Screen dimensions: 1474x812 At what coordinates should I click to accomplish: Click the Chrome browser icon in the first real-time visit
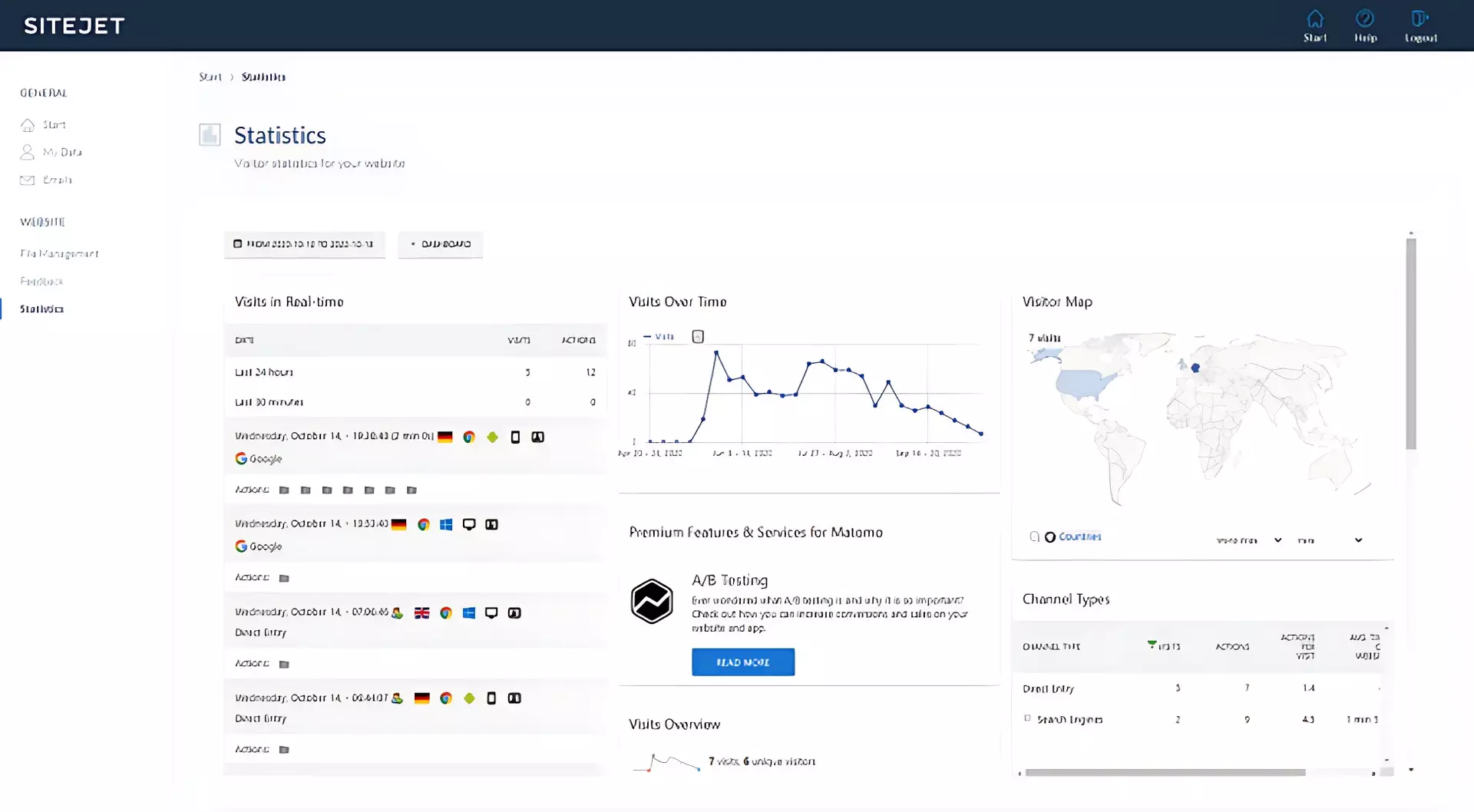[x=469, y=437]
